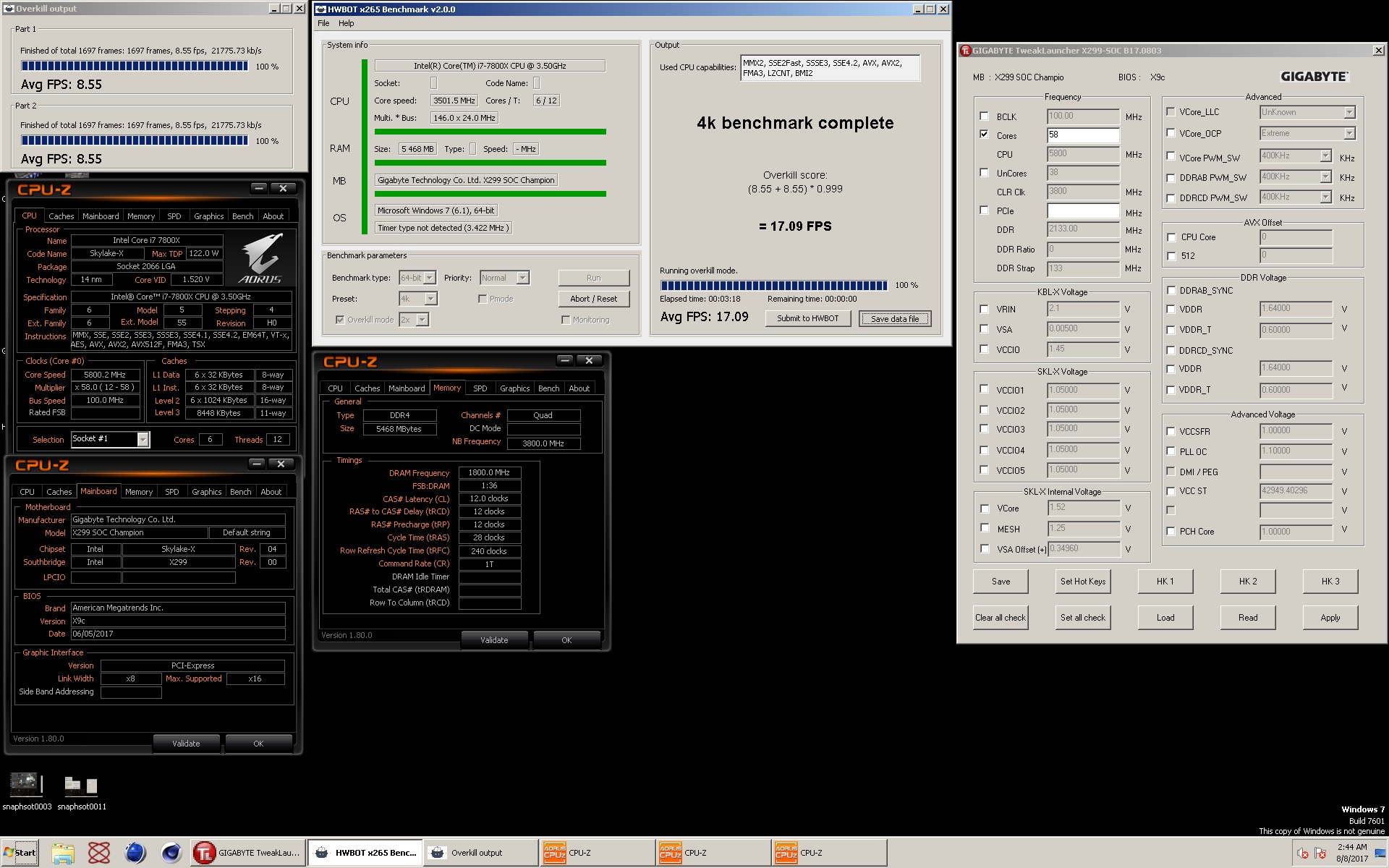
Task: Switch to HWBOT x265 Benchmark taskbar item
Action: click(365, 853)
